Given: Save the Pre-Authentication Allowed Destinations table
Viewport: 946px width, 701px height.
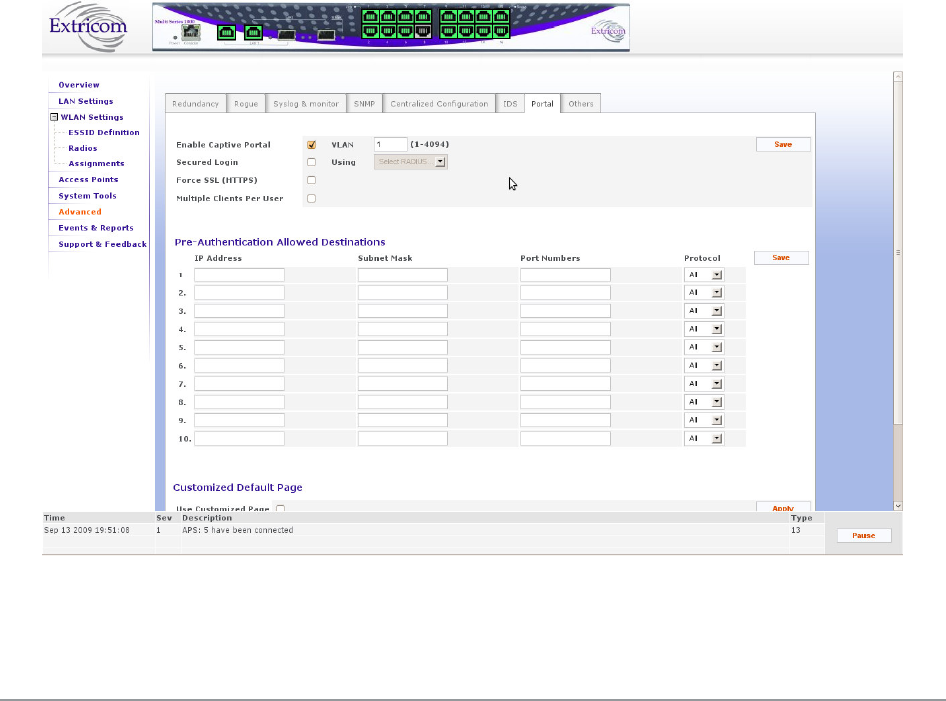Looking at the screenshot, I should pos(781,258).
